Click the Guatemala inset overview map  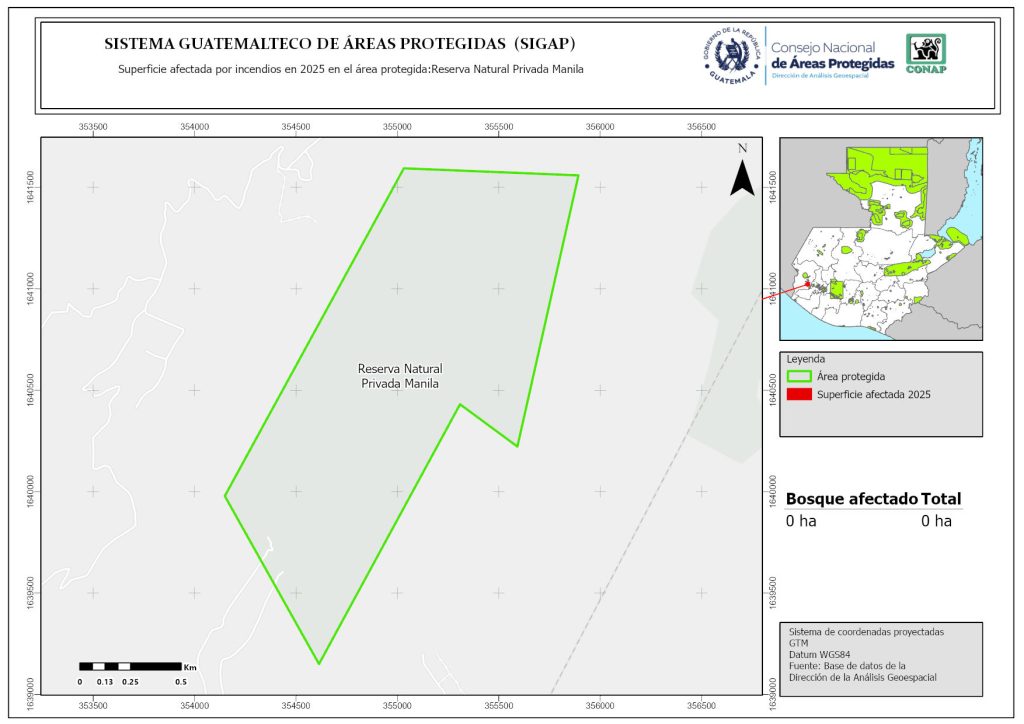[880, 239]
